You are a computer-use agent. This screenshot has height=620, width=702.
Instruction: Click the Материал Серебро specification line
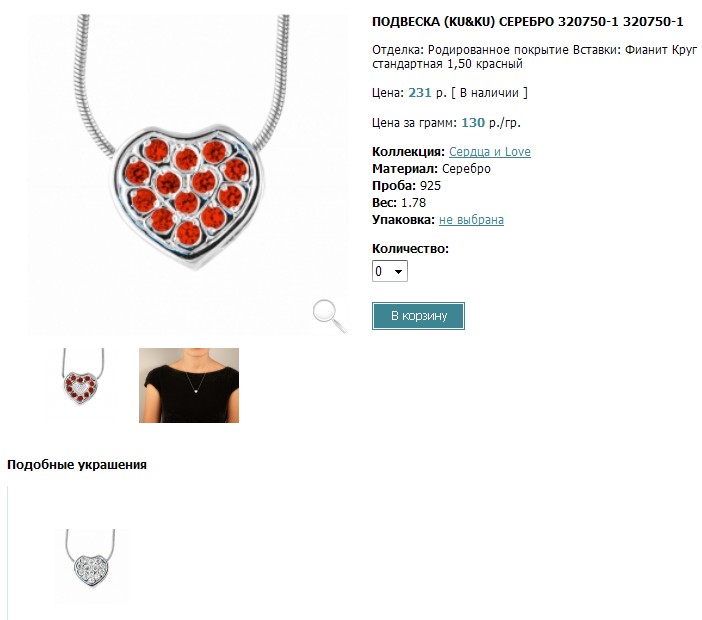[431, 169]
